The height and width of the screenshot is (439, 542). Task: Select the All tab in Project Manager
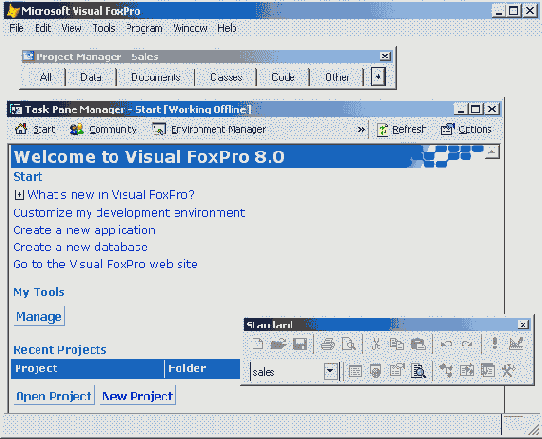tap(46, 77)
